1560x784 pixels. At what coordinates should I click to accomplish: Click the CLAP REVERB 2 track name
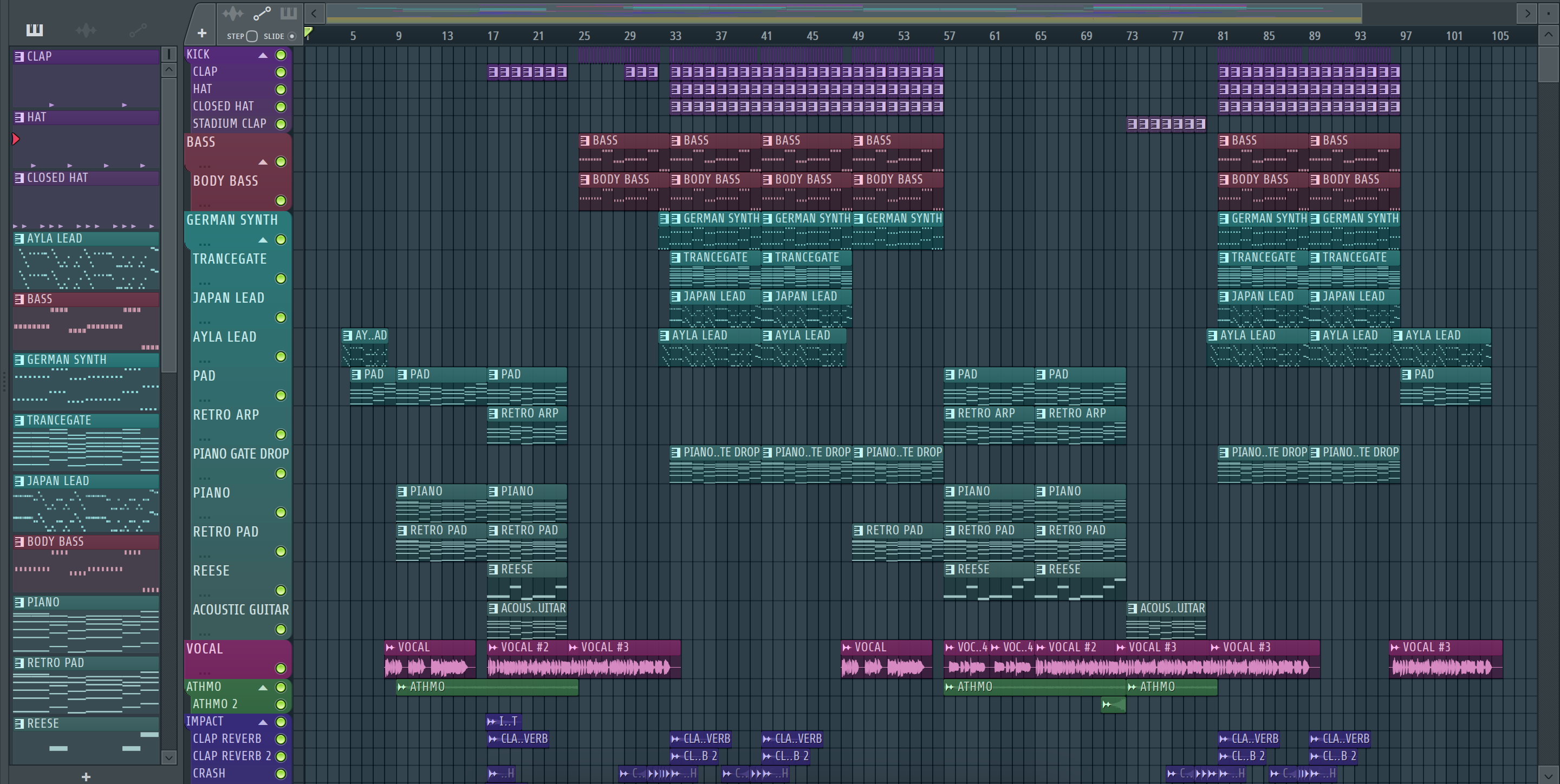pyautogui.click(x=232, y=756)
